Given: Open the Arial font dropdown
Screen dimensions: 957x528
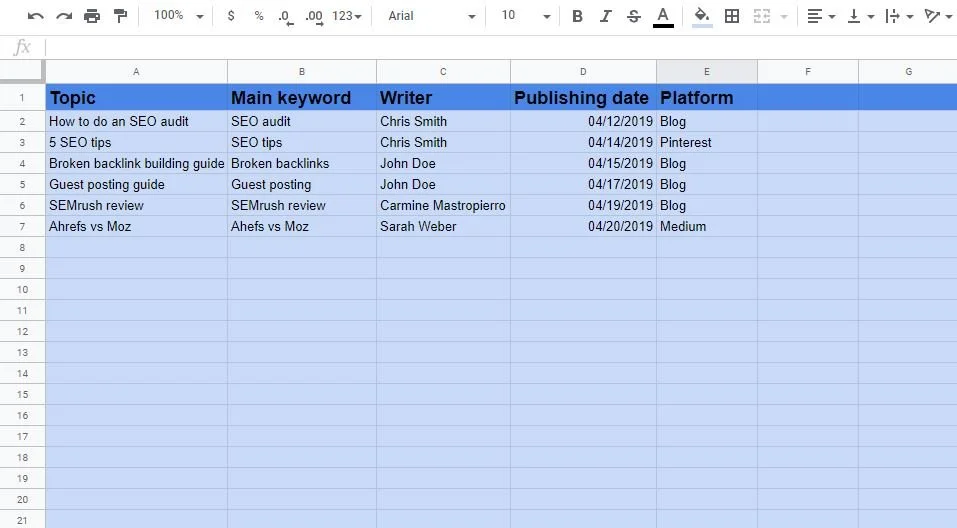Looking at the screenshot, I should [x=432, y=16].
